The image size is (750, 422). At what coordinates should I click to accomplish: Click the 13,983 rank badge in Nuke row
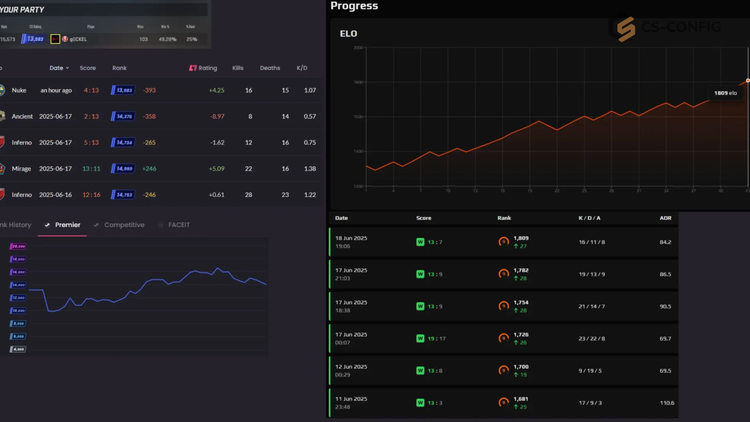click(x=123, y=90)
